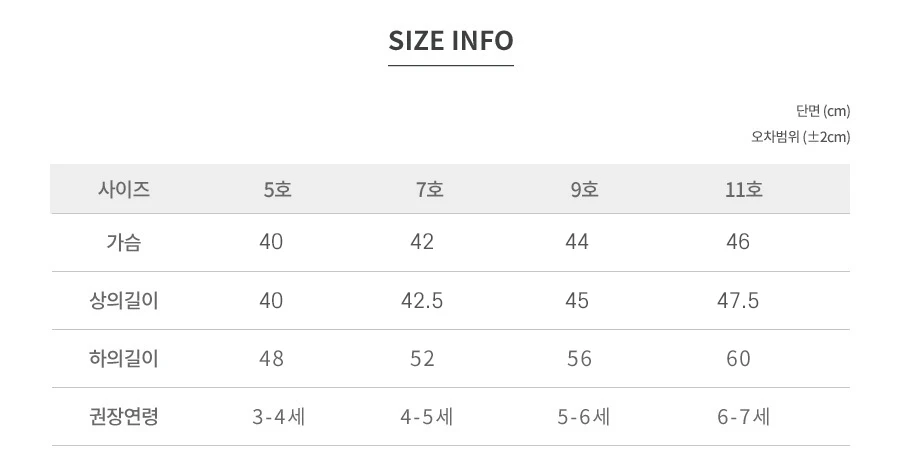This screenshot has height=459, width=900.
Task: Select the 상의길이 row label
Action: click(x=123, y=300)
